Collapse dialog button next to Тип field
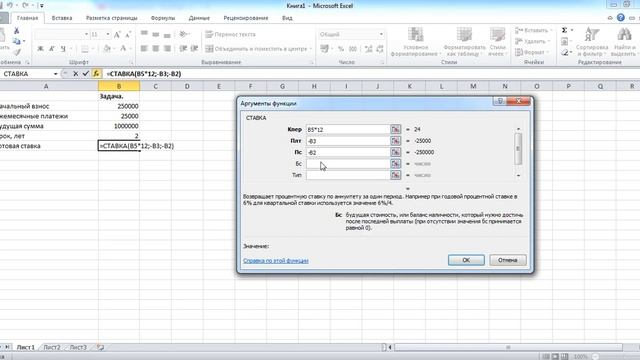Image resolution: width=640 pixels, height=360 pixels. pyautogui.click(x=395, y=175)
